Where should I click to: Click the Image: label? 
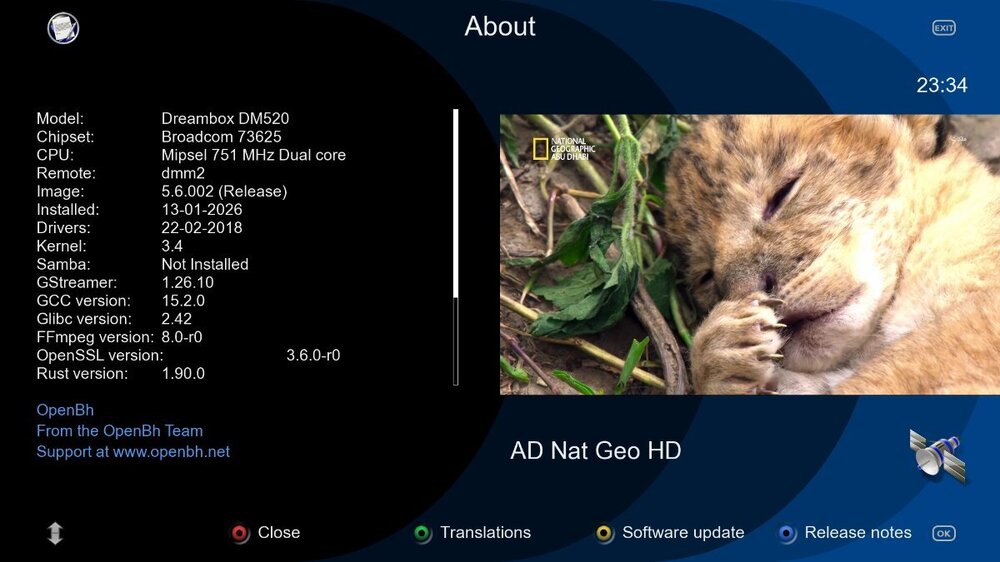click(x=60, y=191)
